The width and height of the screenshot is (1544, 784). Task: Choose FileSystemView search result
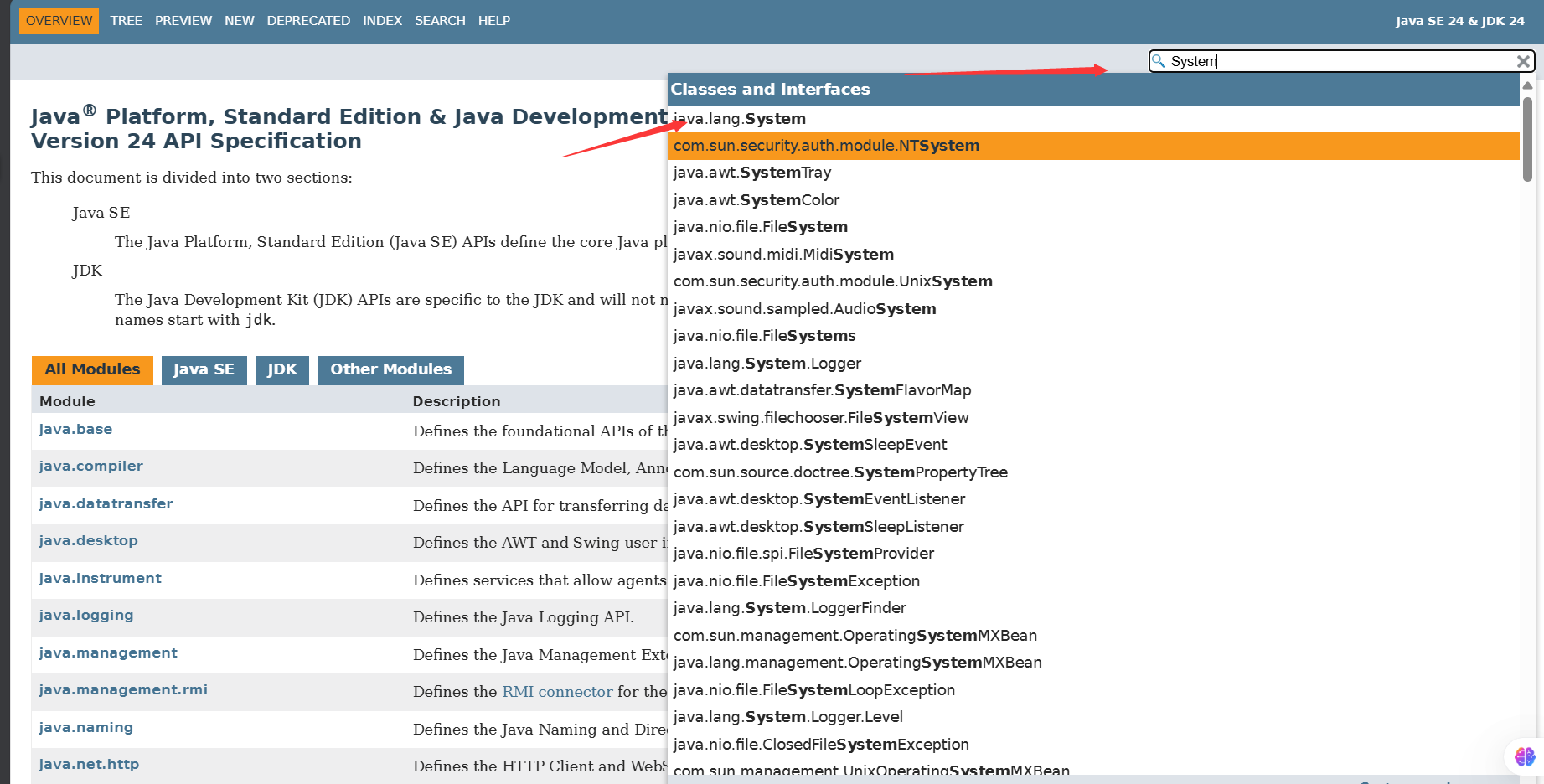pyautogui.click(x=1093, y=418)
